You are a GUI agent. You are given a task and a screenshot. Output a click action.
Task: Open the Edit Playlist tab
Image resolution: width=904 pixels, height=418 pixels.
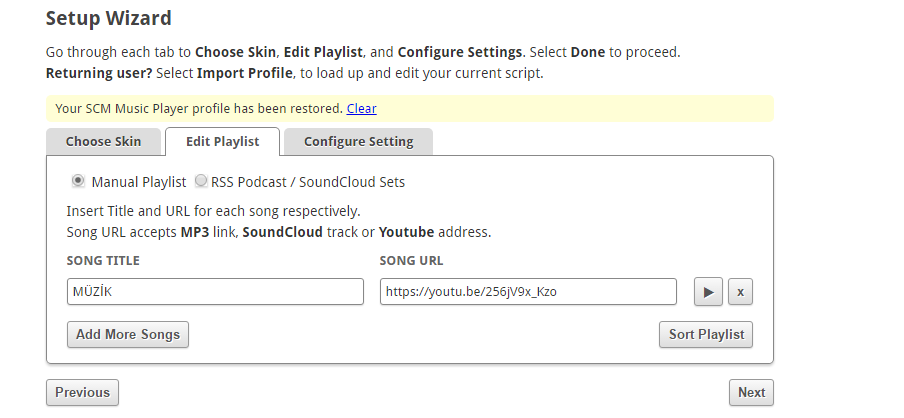[x=222, y=141]
